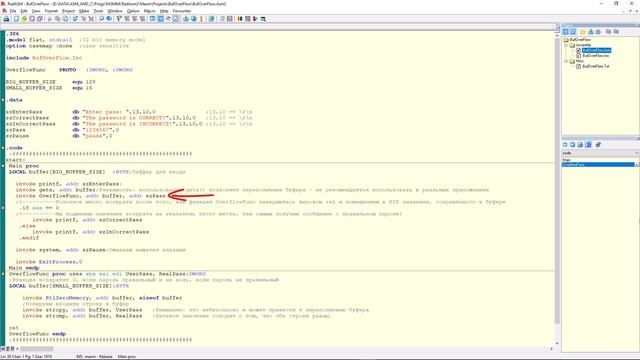Screen dimensions: 640x360
Task: Click the Cut (scissors) toolbar icon
Action: [x=49, y=19]
